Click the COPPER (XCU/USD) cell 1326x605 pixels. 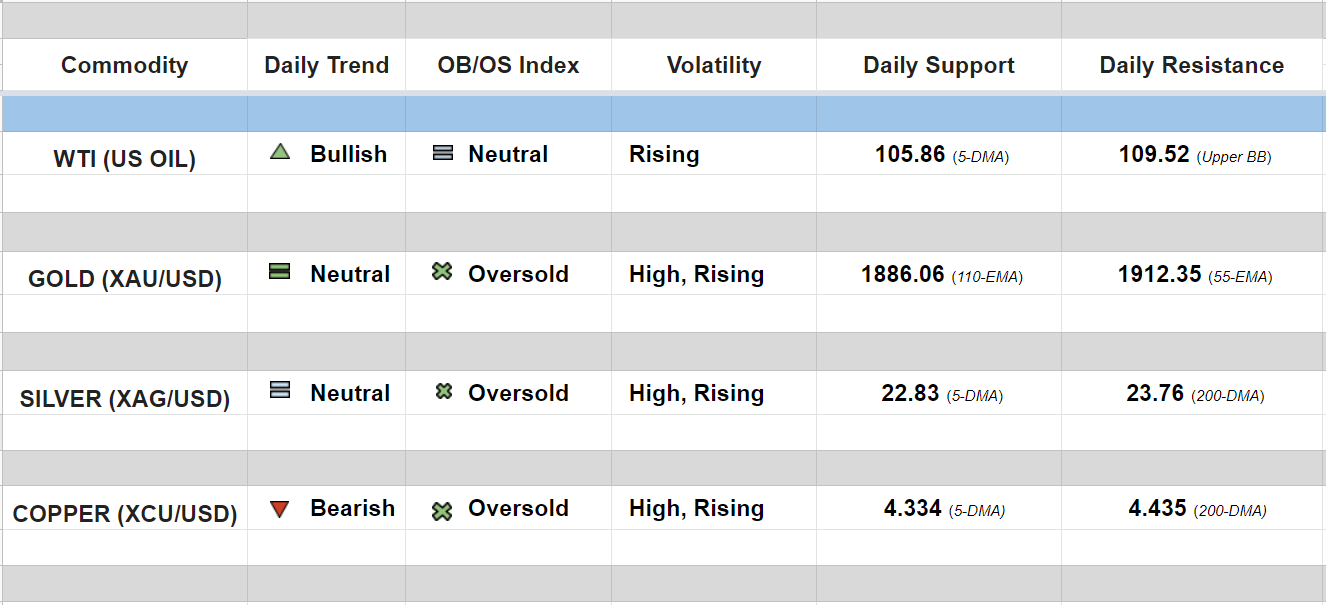[124, 514]
